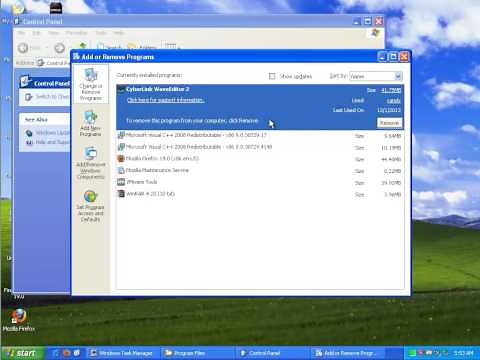480x360 pixels.
Task: Switch to Program Files taskbar button
Action: pos(197,353)
